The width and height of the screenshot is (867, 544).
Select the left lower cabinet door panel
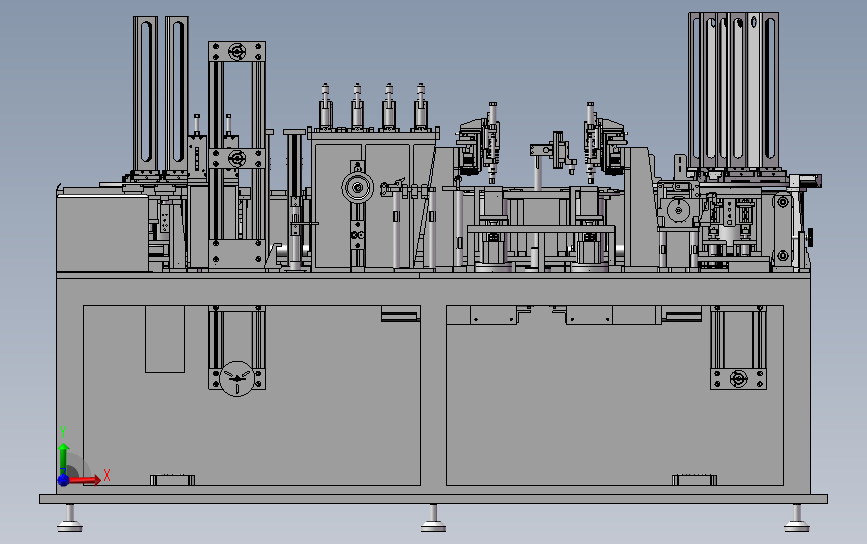pyautogui.click(x=252, y=395)
